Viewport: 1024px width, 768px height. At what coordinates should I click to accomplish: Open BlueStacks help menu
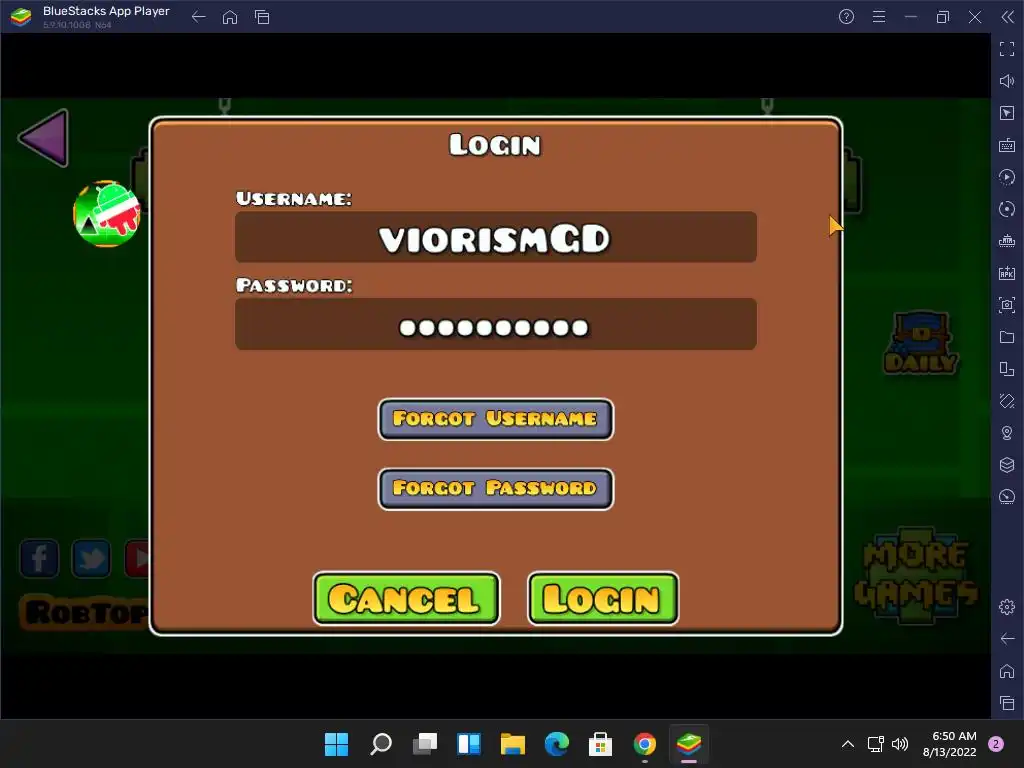pyautogui.click(x=846, y=17)
